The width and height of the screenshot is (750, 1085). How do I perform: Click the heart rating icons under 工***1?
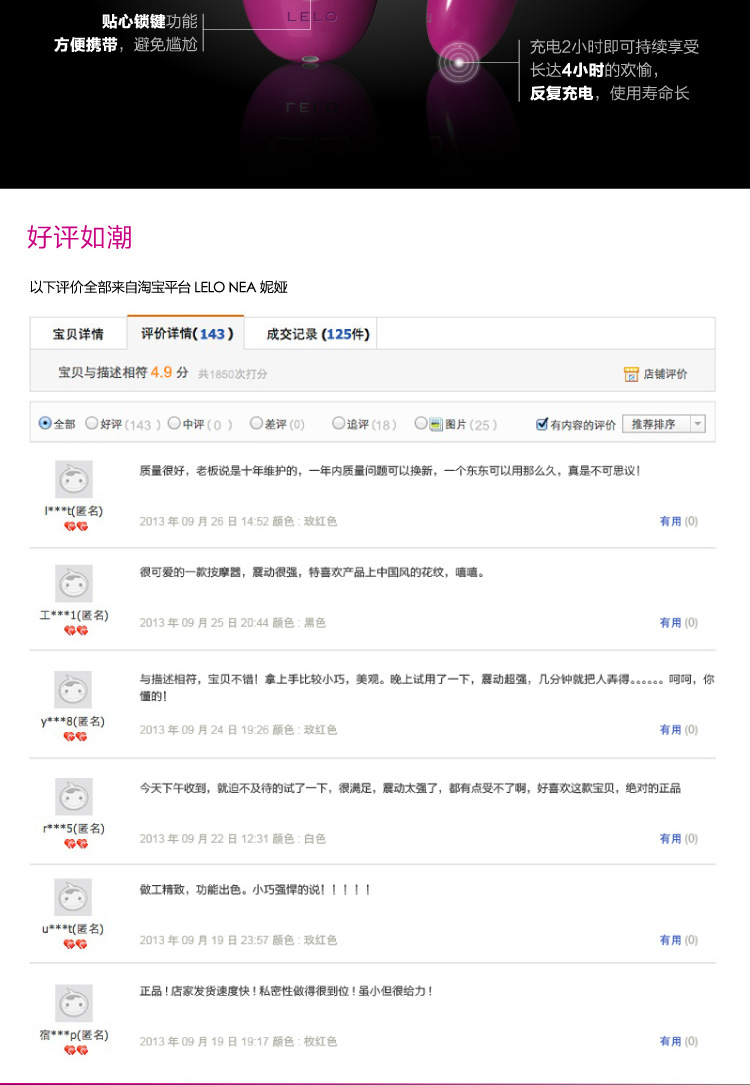tap(76, 630)
